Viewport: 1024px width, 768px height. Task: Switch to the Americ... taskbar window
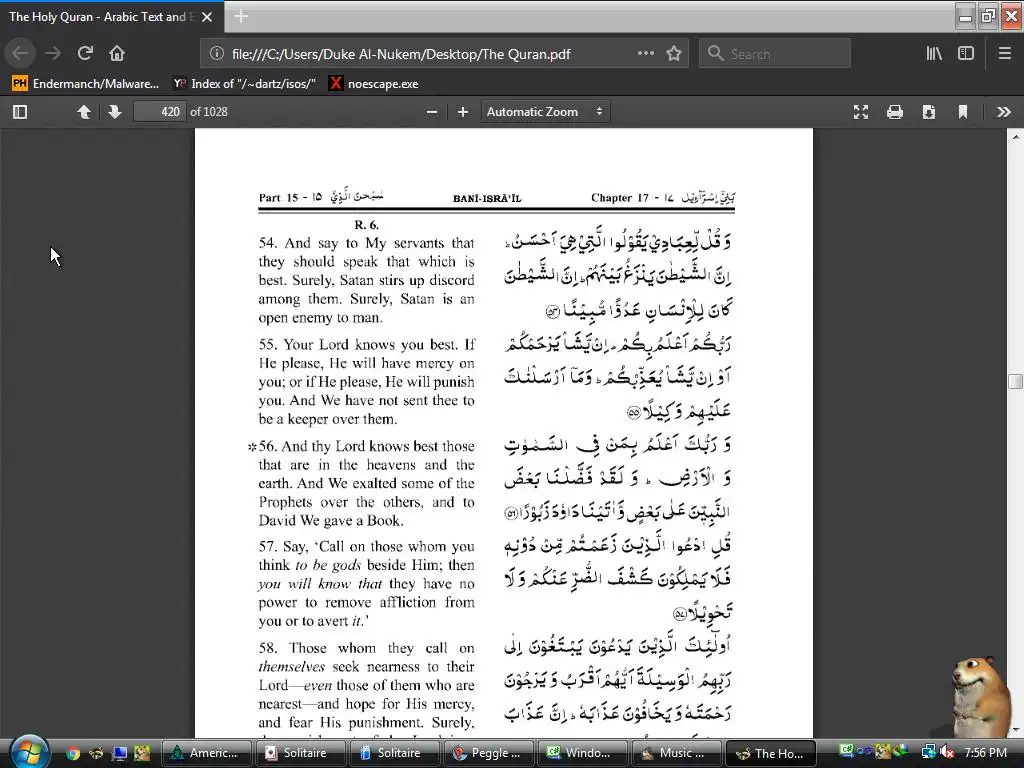click(x=207, y=753)
